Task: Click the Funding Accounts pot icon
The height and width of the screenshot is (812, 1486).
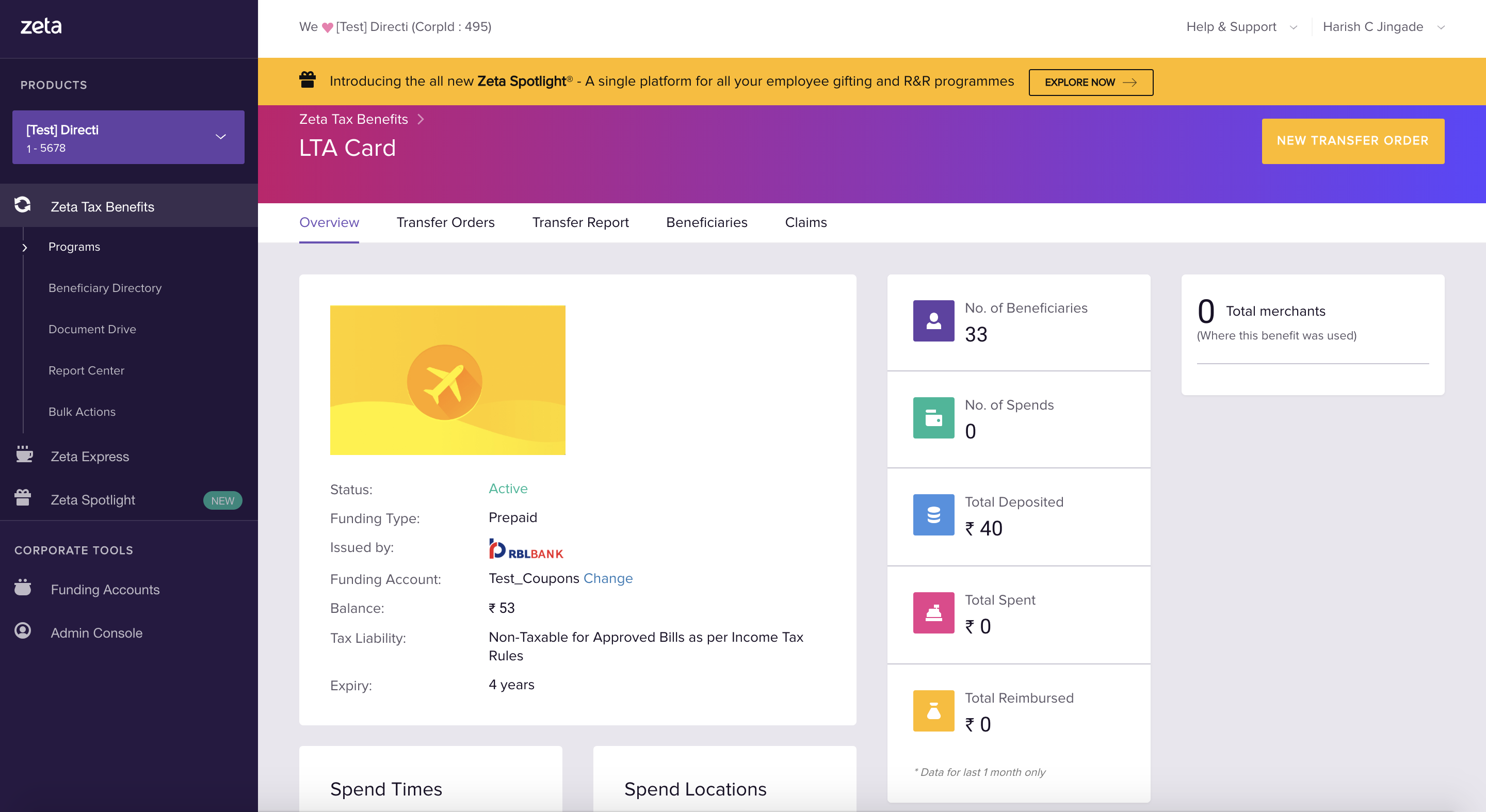Action: [x=23, y=588]
